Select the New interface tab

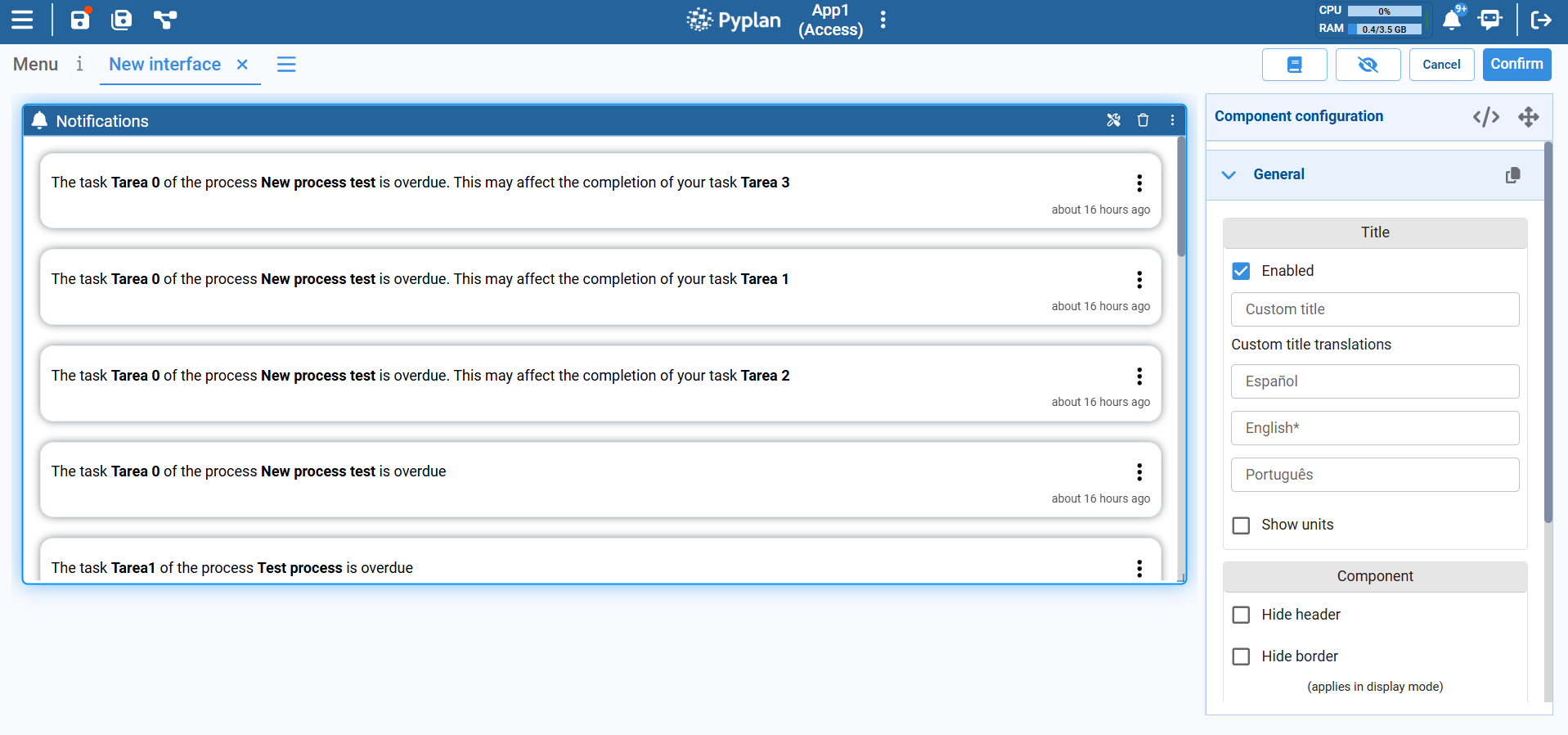click(164, 65)
